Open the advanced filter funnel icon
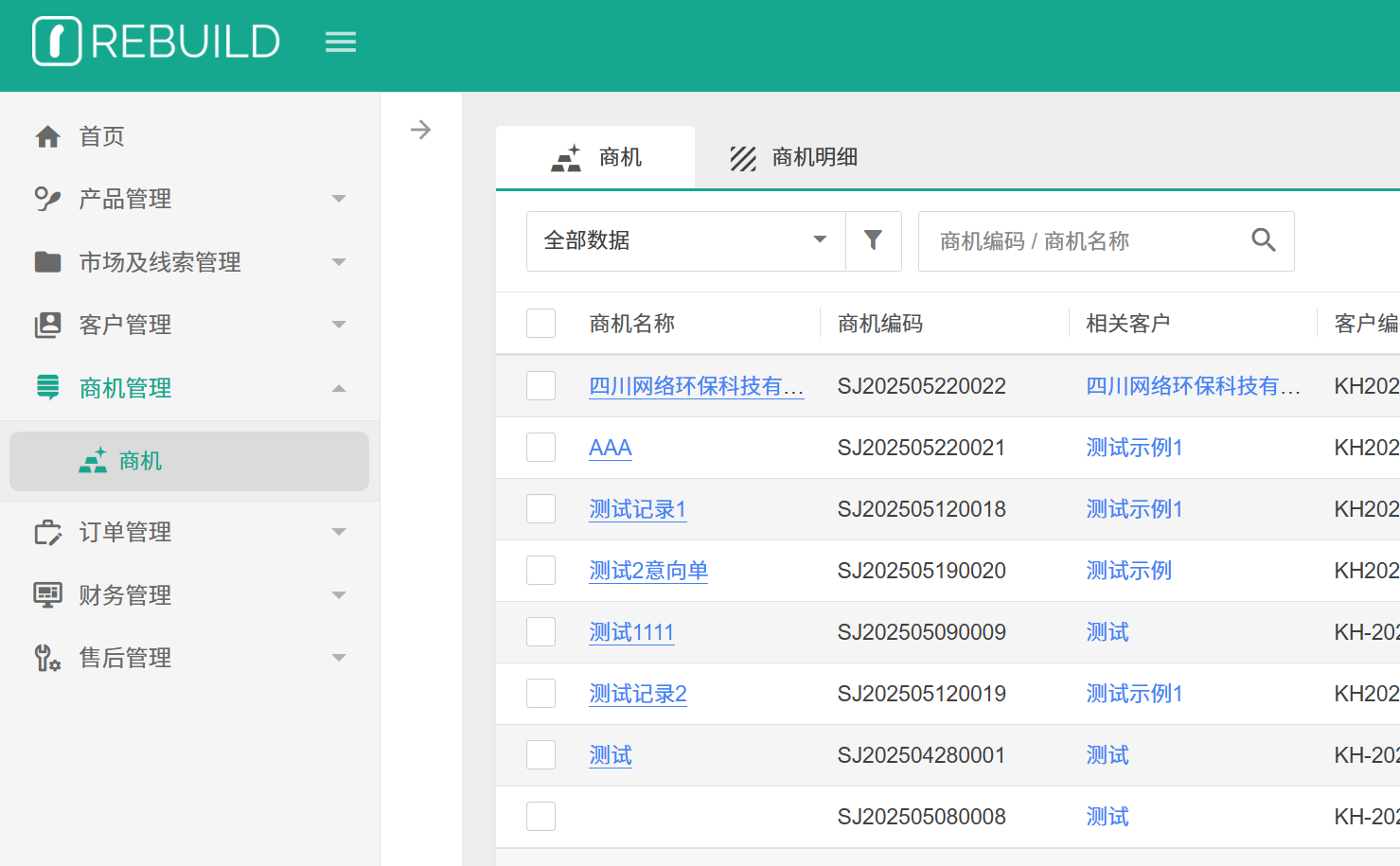The image size is (1400, 866). click(873, 240)
